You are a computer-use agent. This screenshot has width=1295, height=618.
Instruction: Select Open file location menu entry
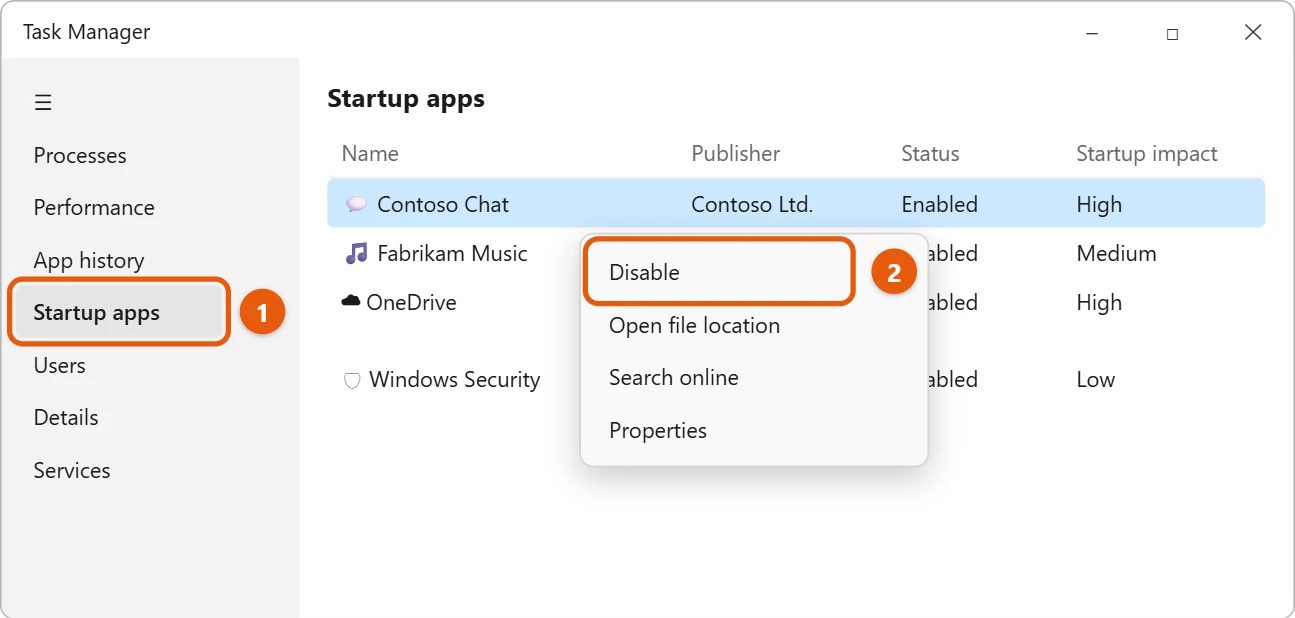point(695,325)
